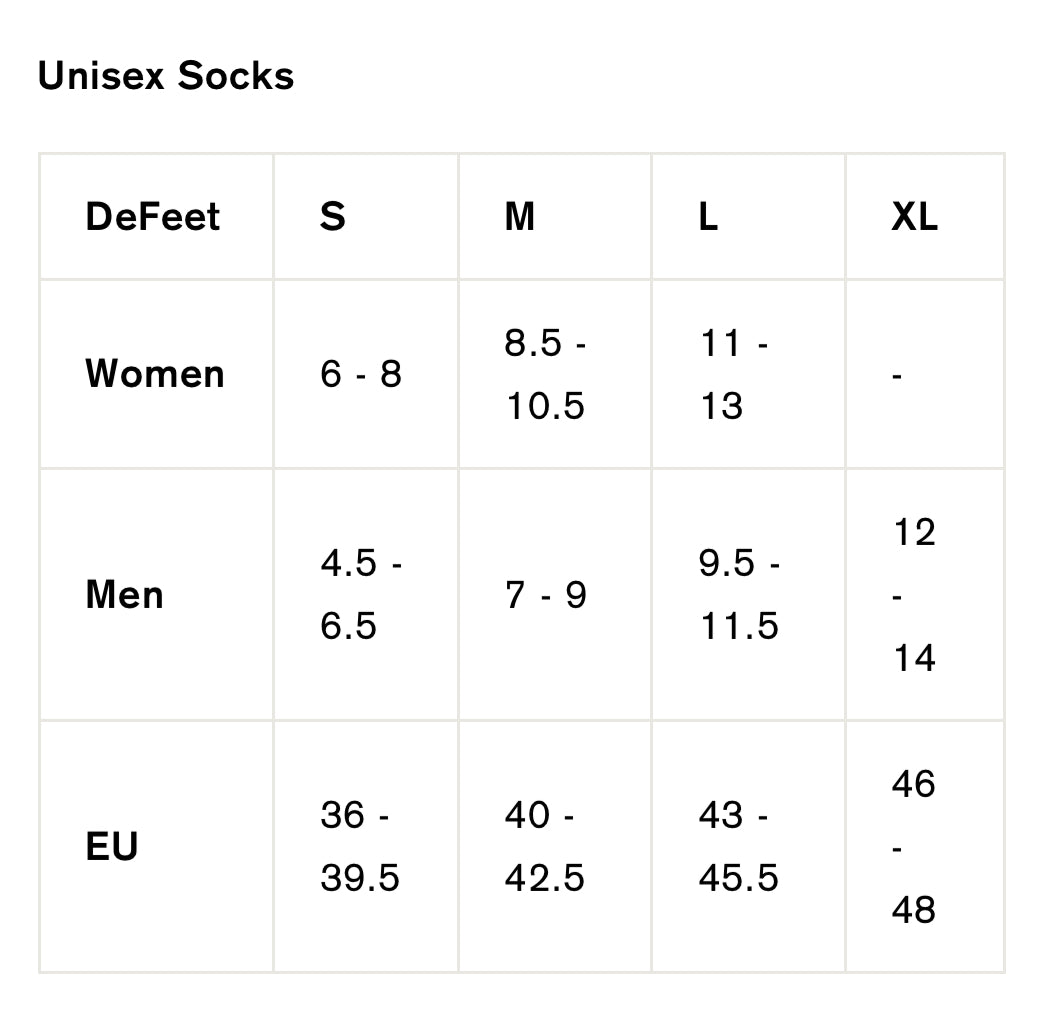Click EU XL size 46 - 48

pyautogui.click(x=914, y=846)
